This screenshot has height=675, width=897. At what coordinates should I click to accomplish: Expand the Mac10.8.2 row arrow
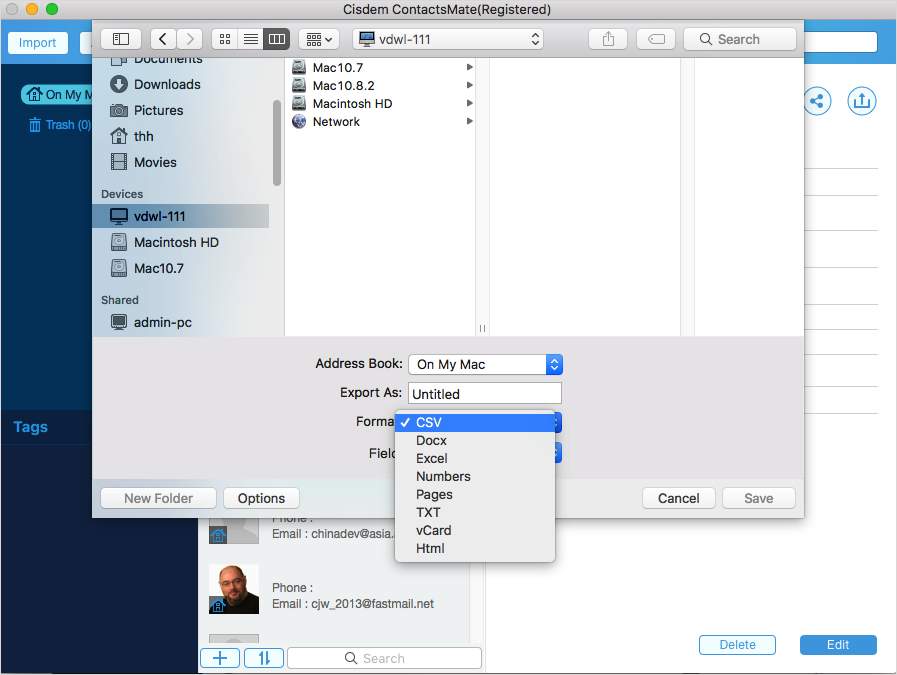coord(469,85)
